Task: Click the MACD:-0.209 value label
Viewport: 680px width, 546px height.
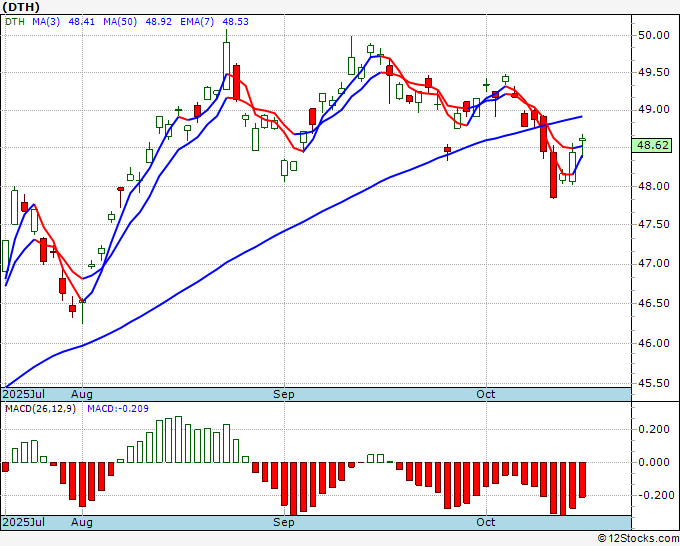Action: pyautogui.click(x=118, y=409)
